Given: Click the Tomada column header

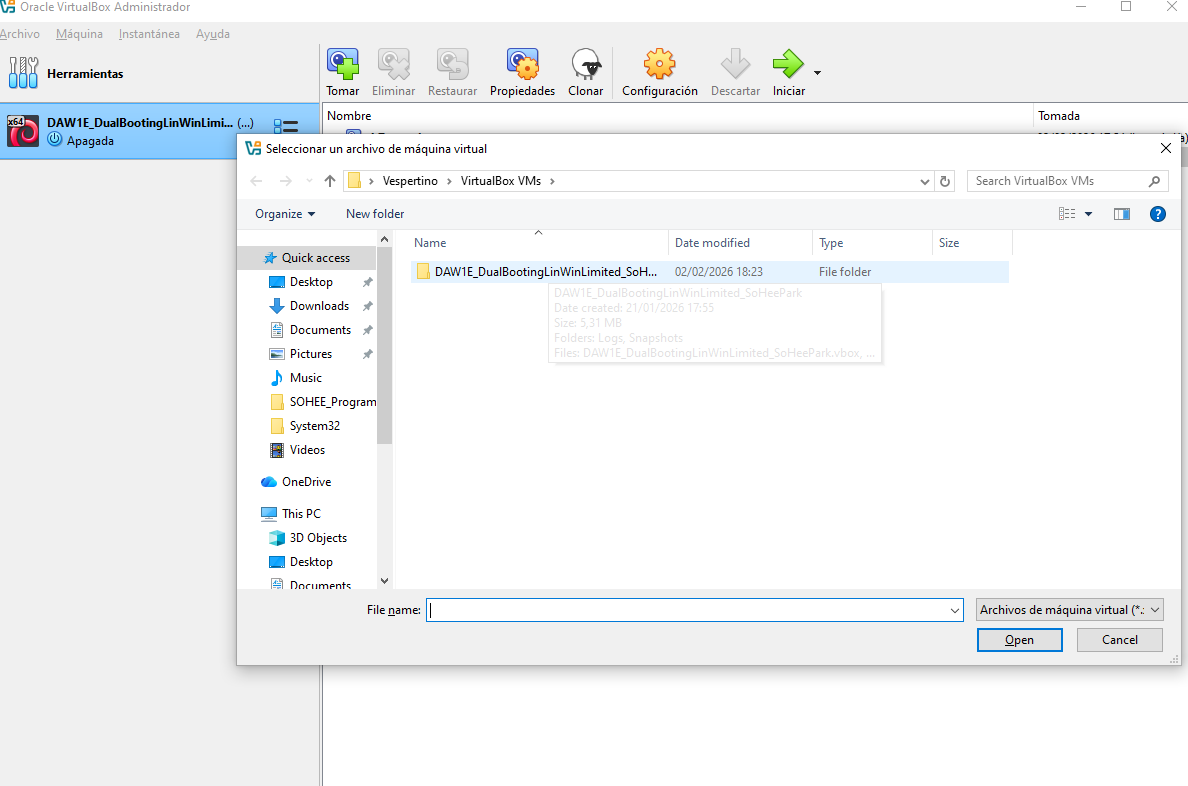Looking at the screenshot, I should coord(1058,116).
